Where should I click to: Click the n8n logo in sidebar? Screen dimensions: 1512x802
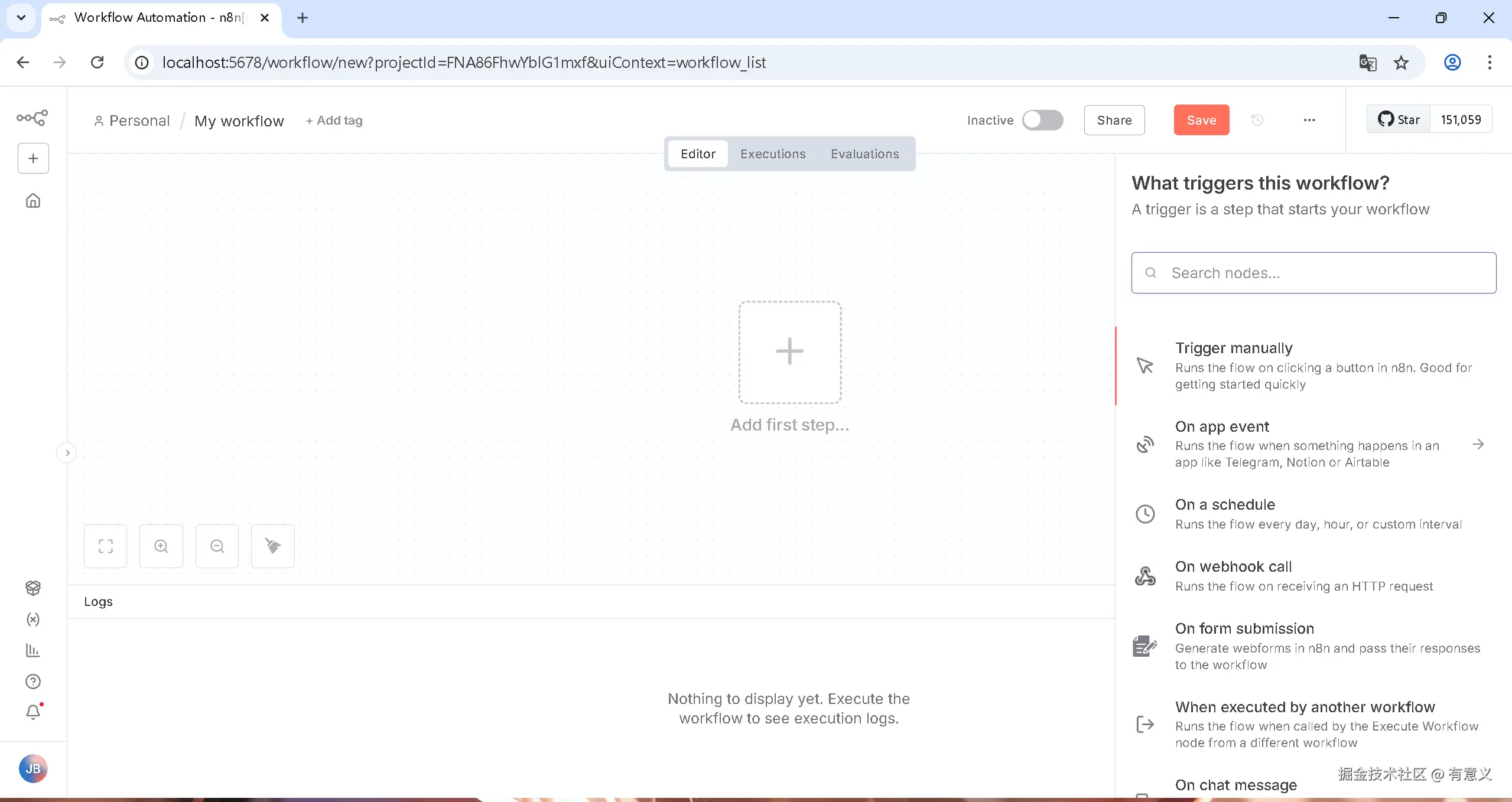tap(32, 118)
